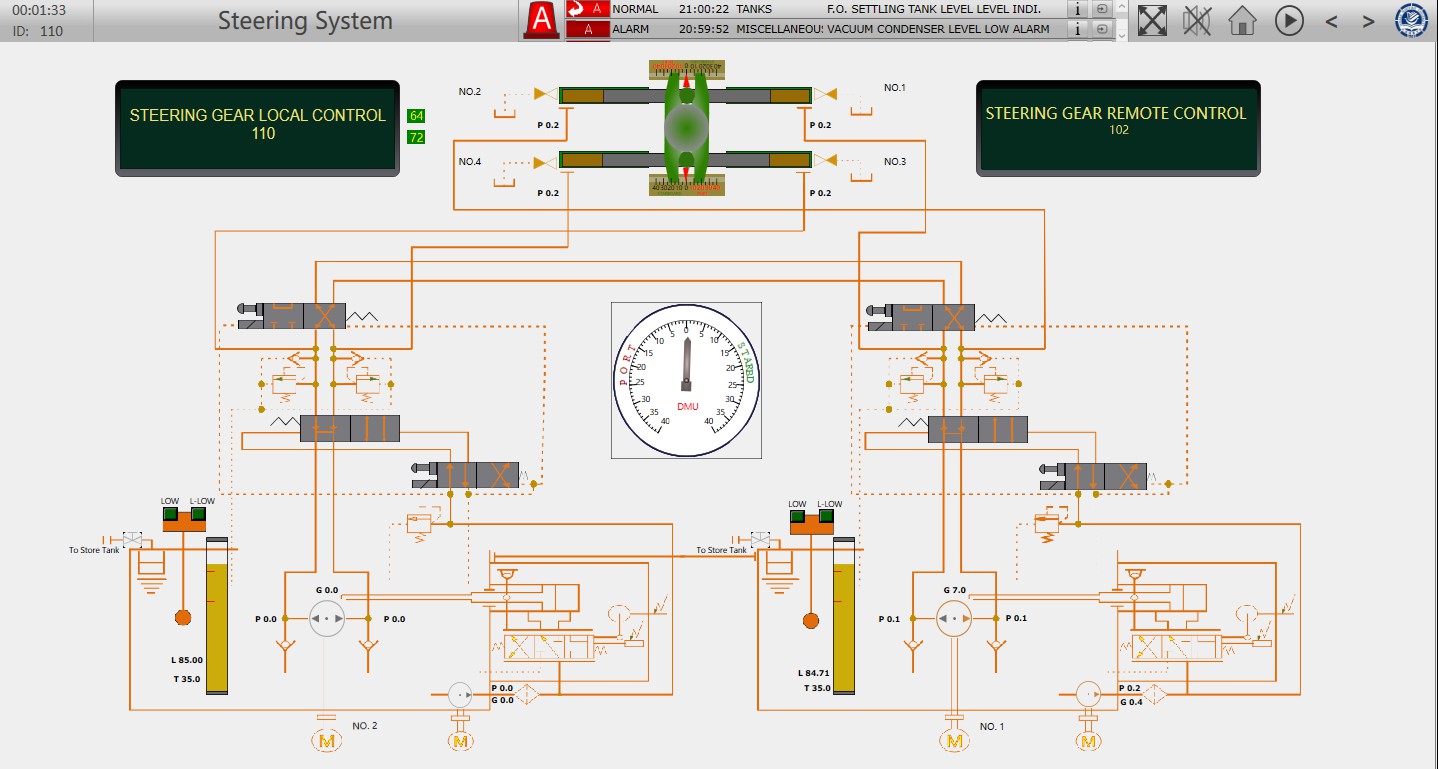Click the right tank orange float sensor
This screenshot has width=1438, height=769.
(810, 621)
